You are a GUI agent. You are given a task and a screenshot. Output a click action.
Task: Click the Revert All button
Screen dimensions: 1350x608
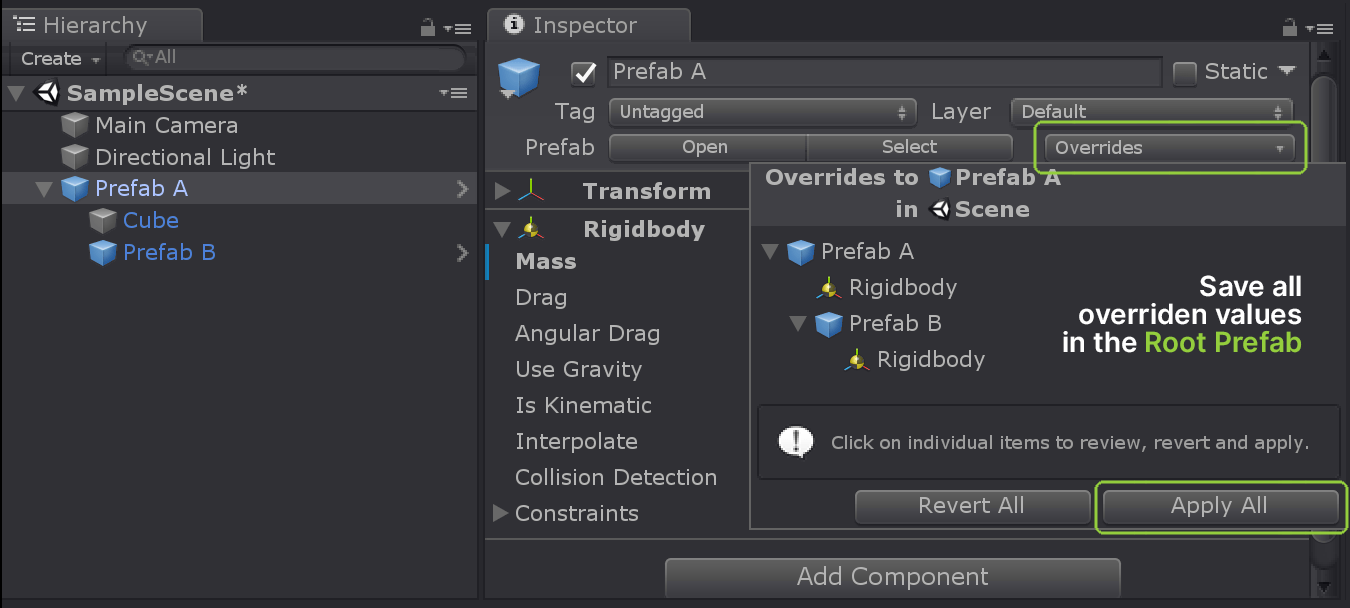(x=971, y=506)
